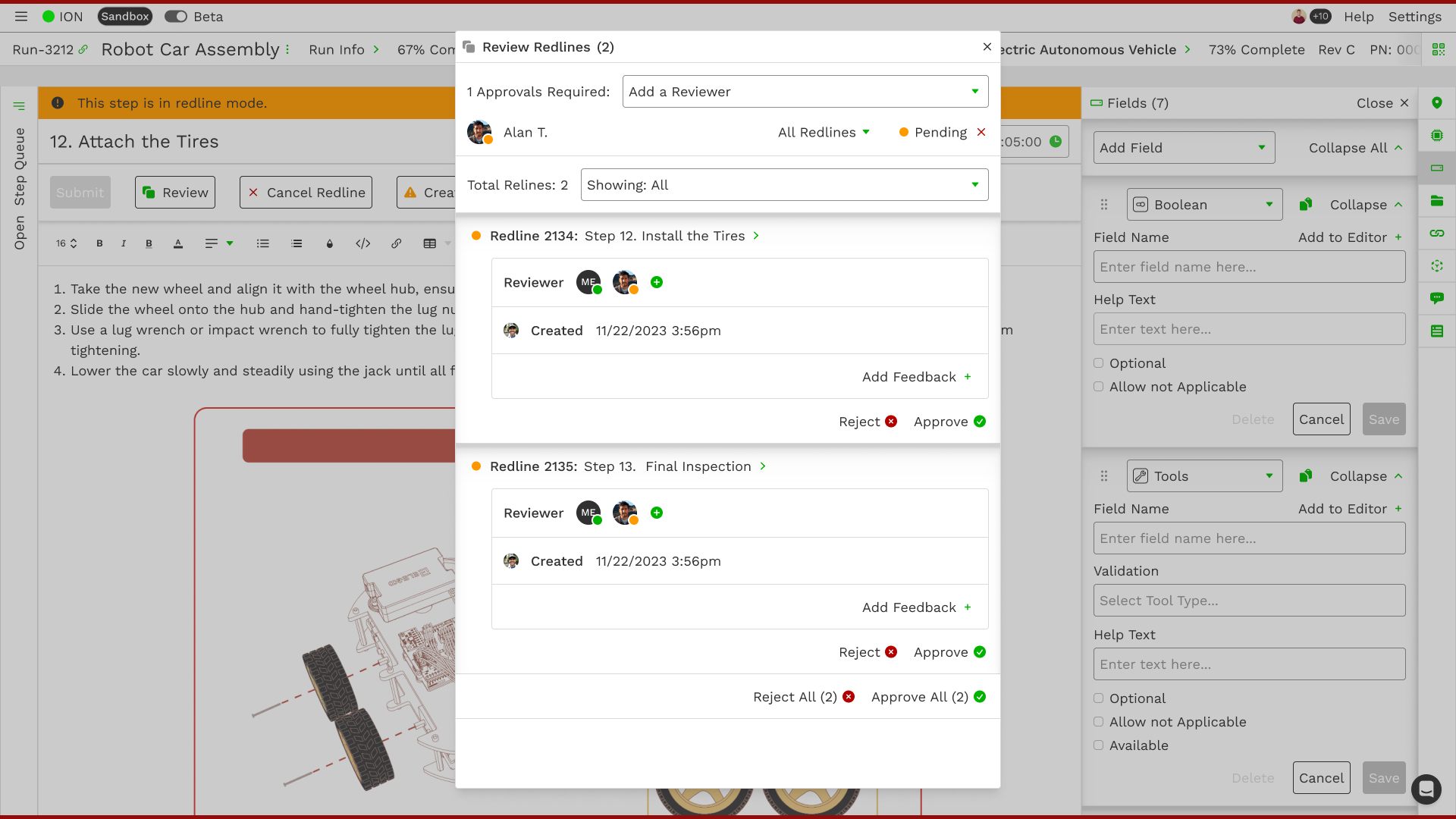Viewport: 1456px width, 819px height.
Task: Open the QR code icon
Action: coord(1438,49)
